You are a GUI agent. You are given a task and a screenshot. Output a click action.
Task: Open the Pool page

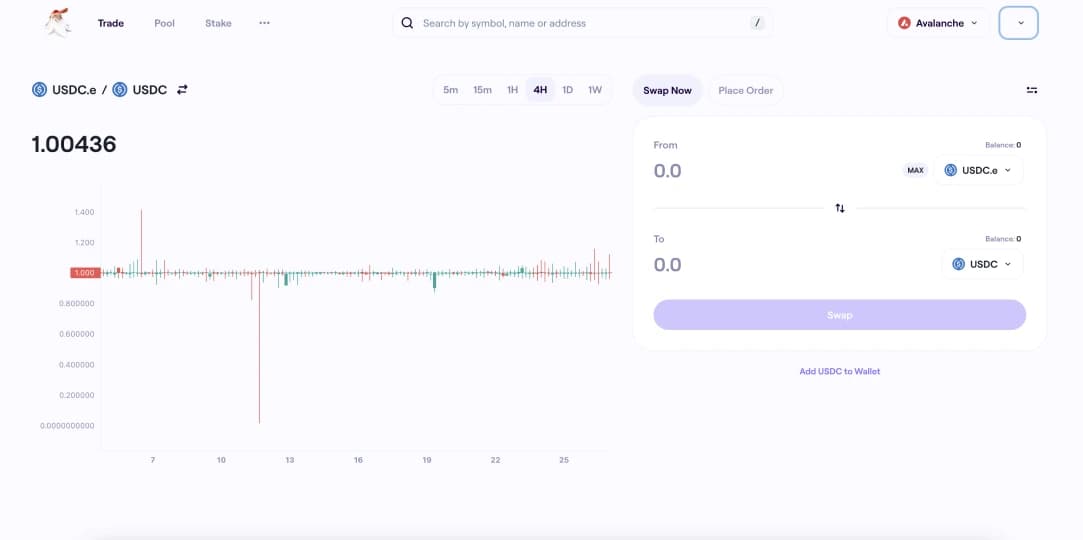[x=165, y=23]
